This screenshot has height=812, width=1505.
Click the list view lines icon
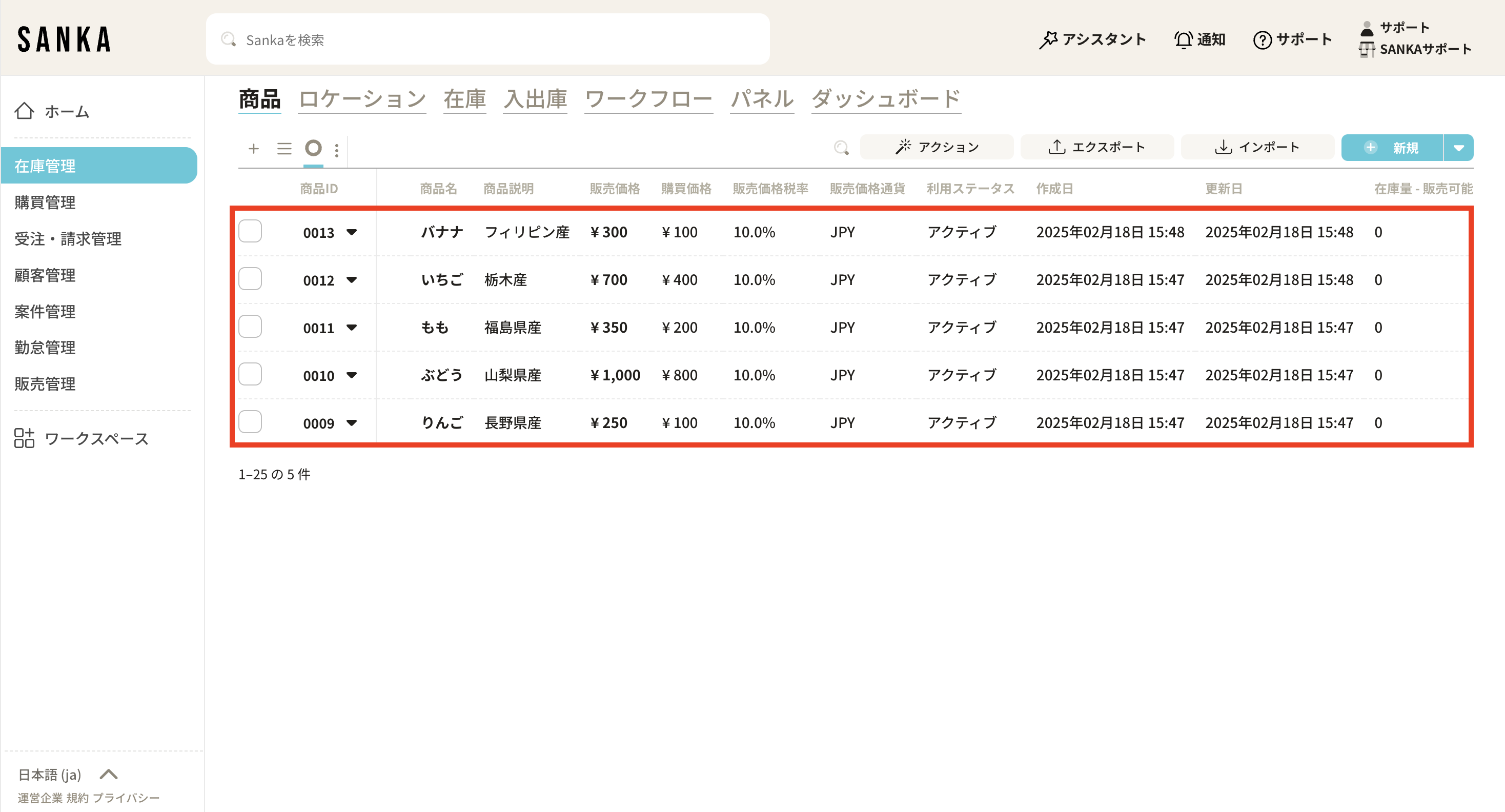coord(284,148)
